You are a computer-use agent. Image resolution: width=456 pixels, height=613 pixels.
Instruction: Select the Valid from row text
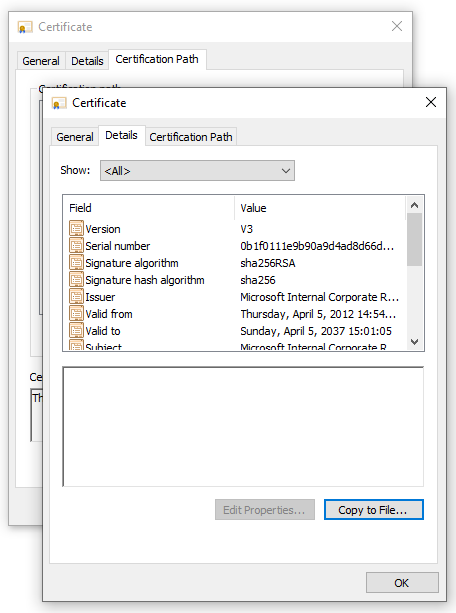(109, 314)
